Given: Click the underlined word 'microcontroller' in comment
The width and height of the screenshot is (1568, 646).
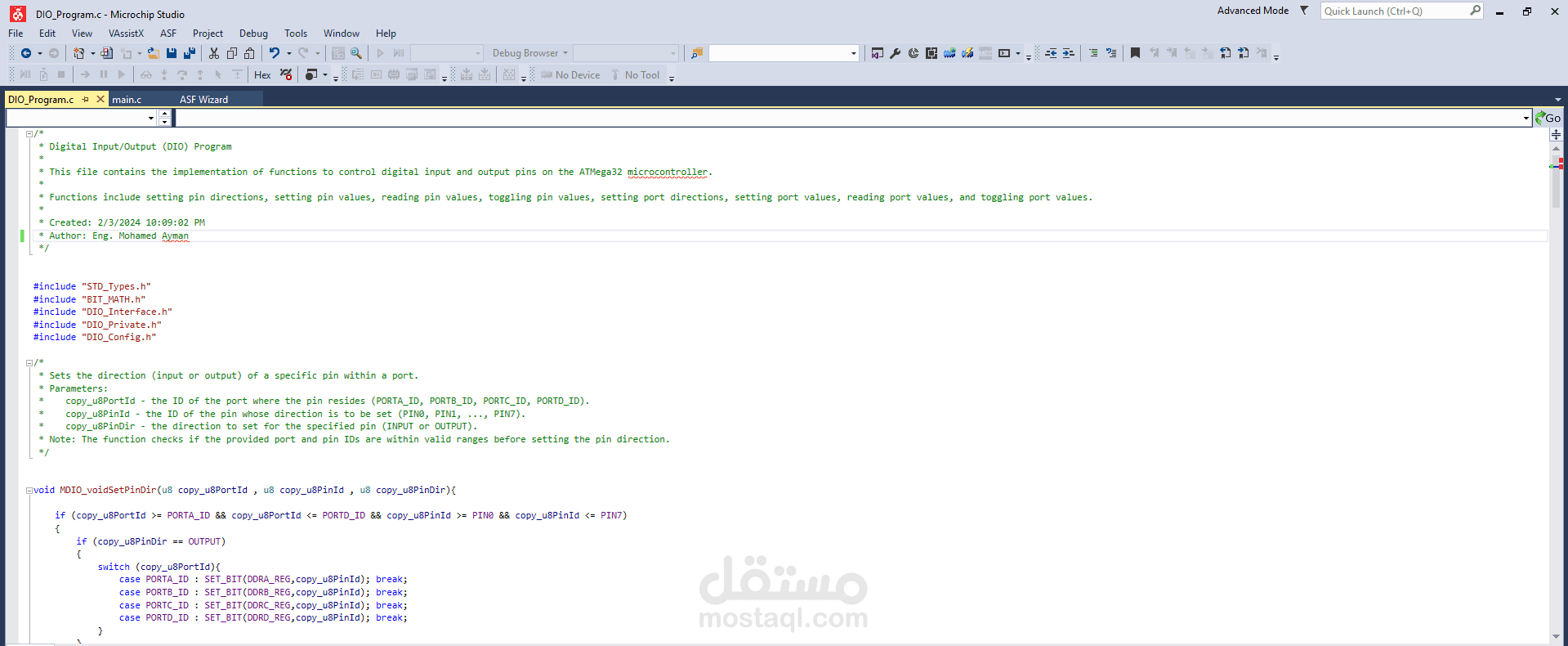Looking at the screenshot, I should (x=667, y=172).
